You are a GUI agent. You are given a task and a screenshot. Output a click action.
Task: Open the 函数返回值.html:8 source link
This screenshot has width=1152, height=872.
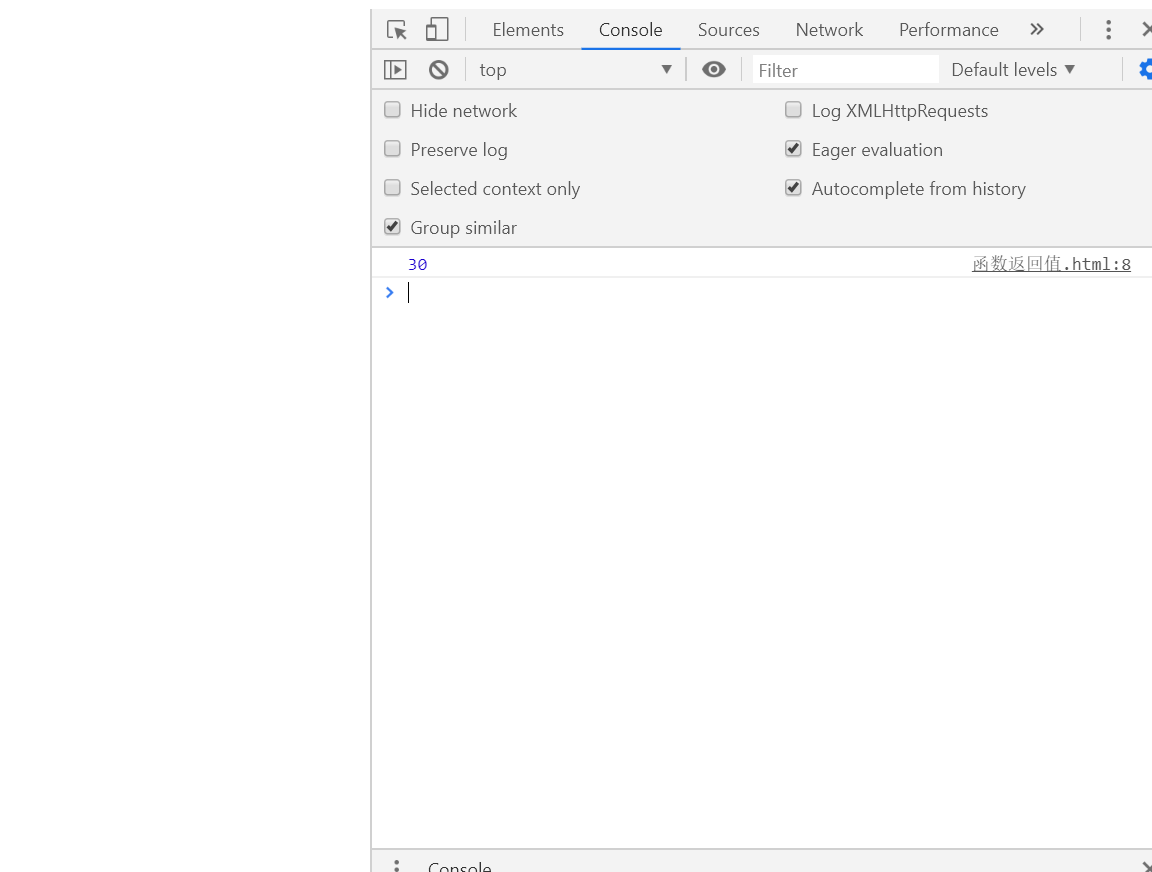coord(1051,264)
